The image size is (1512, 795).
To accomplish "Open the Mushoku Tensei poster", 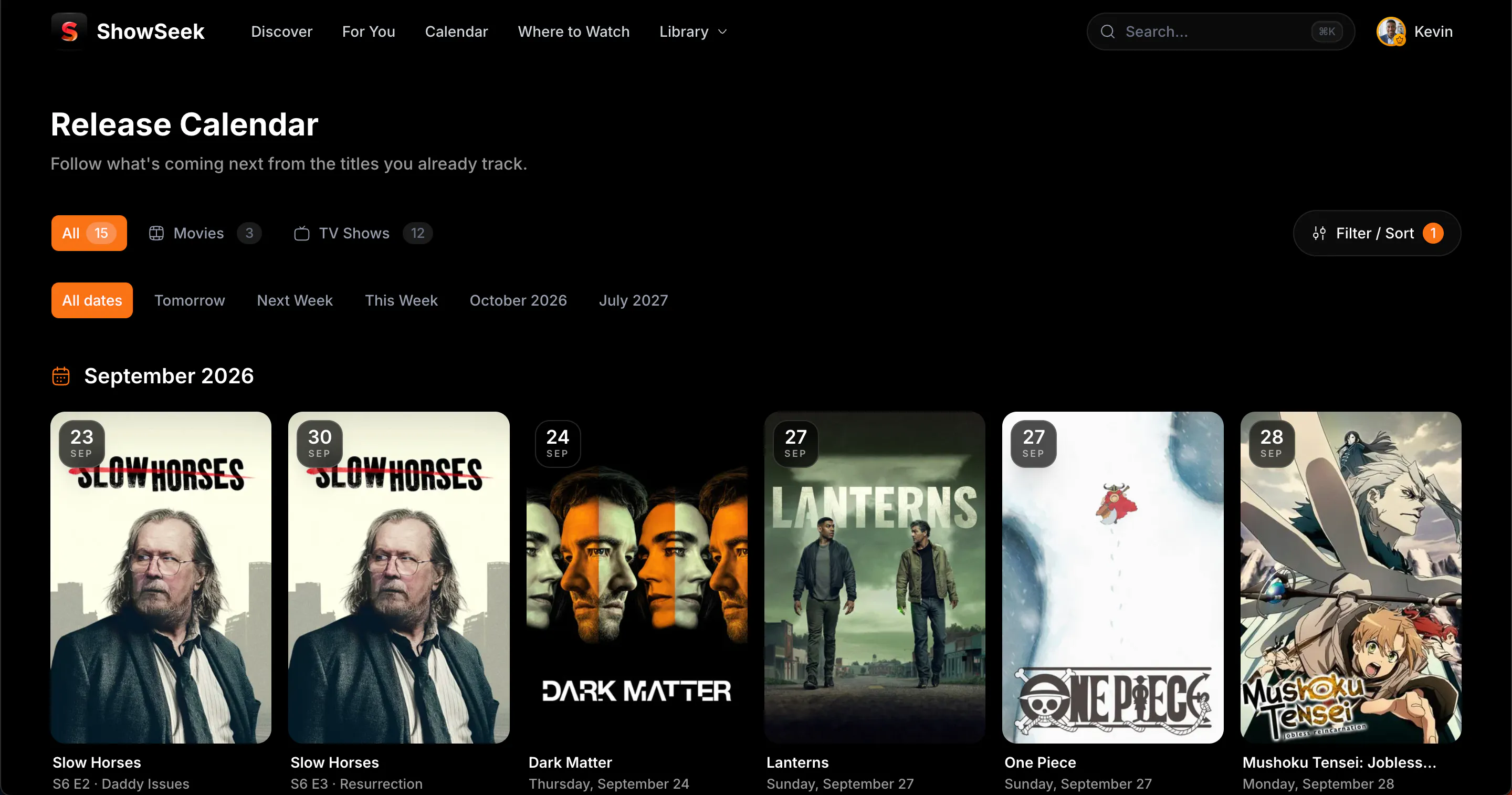I will click(x=1351, y=577).
